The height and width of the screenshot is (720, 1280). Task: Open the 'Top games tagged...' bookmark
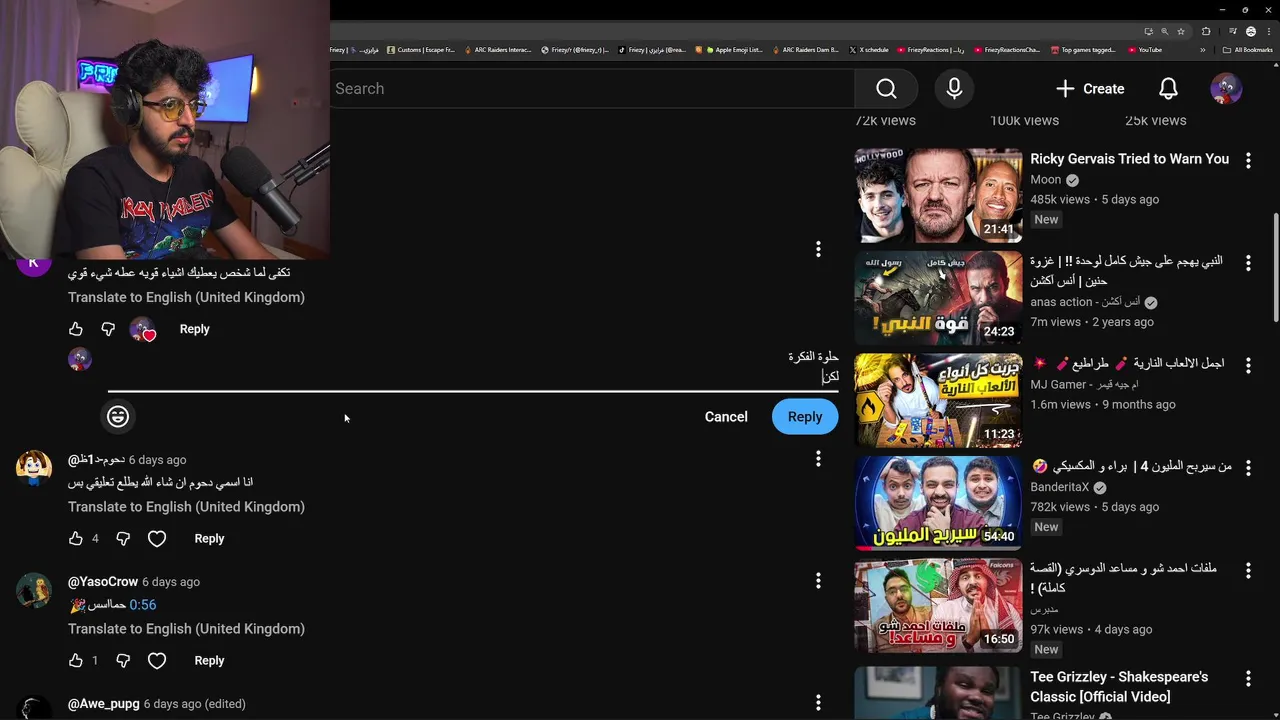[1083, 49]
